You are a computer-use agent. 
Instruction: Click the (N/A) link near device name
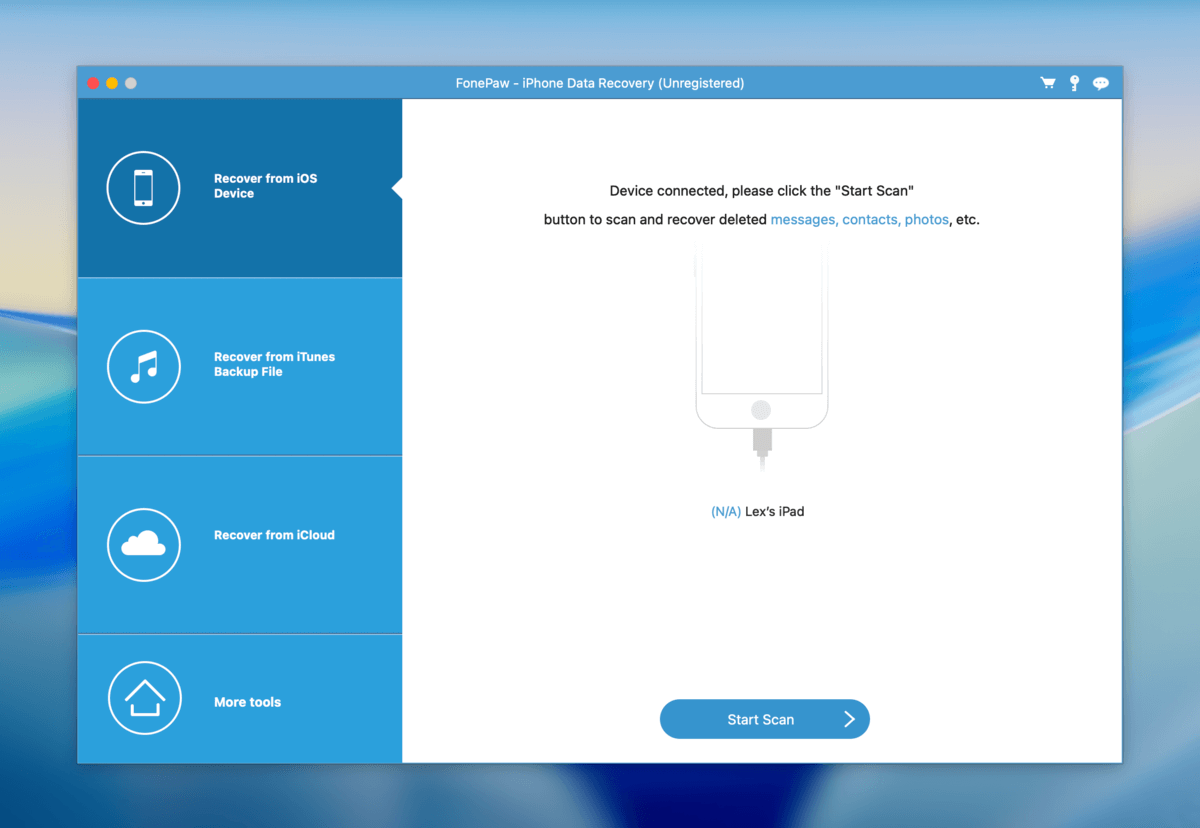coord(726,511)
